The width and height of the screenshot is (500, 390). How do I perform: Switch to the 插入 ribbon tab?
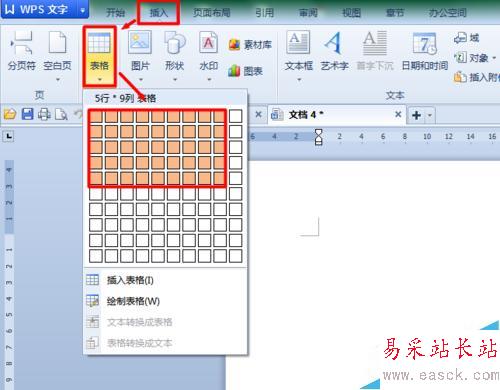pyautogui.click(x=159, y=13)
